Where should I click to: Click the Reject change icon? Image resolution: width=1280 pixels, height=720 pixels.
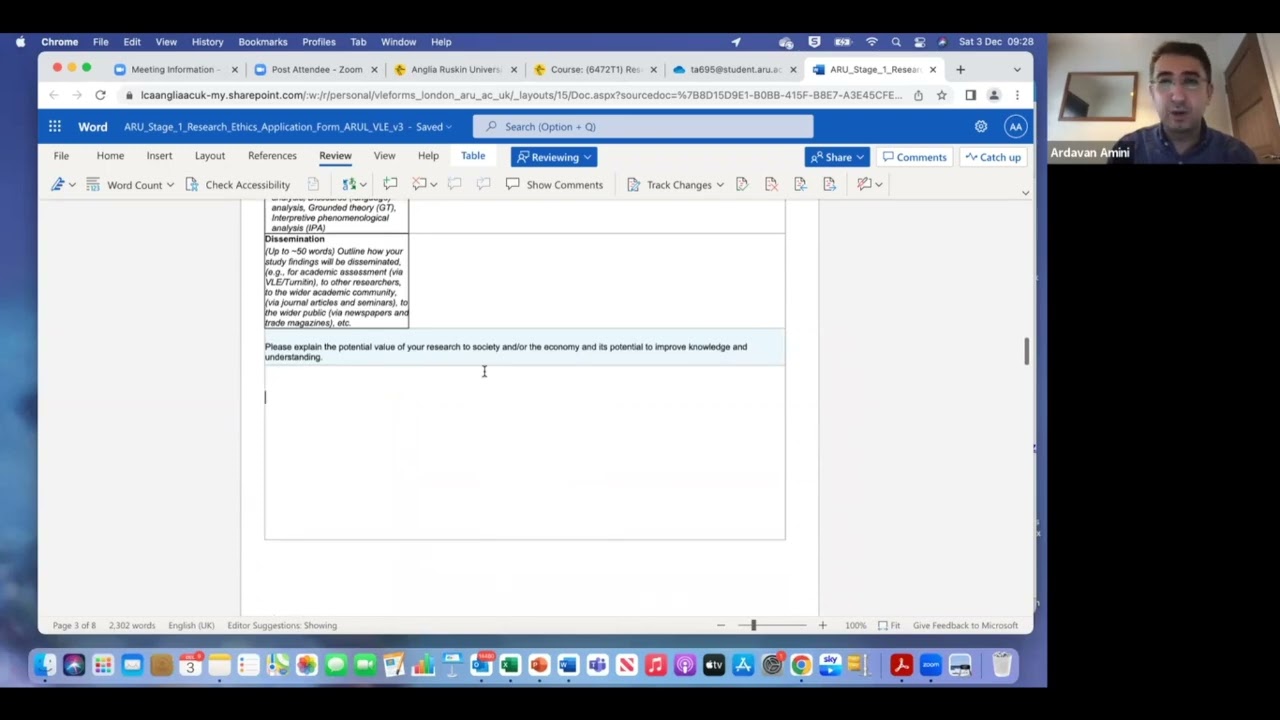click(x=771, y=184)
